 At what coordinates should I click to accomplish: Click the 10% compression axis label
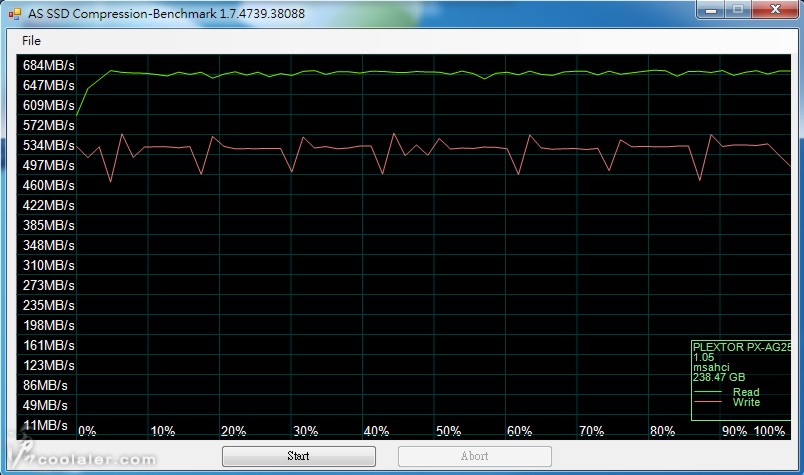pyautogui.click(x=163, y=431)
